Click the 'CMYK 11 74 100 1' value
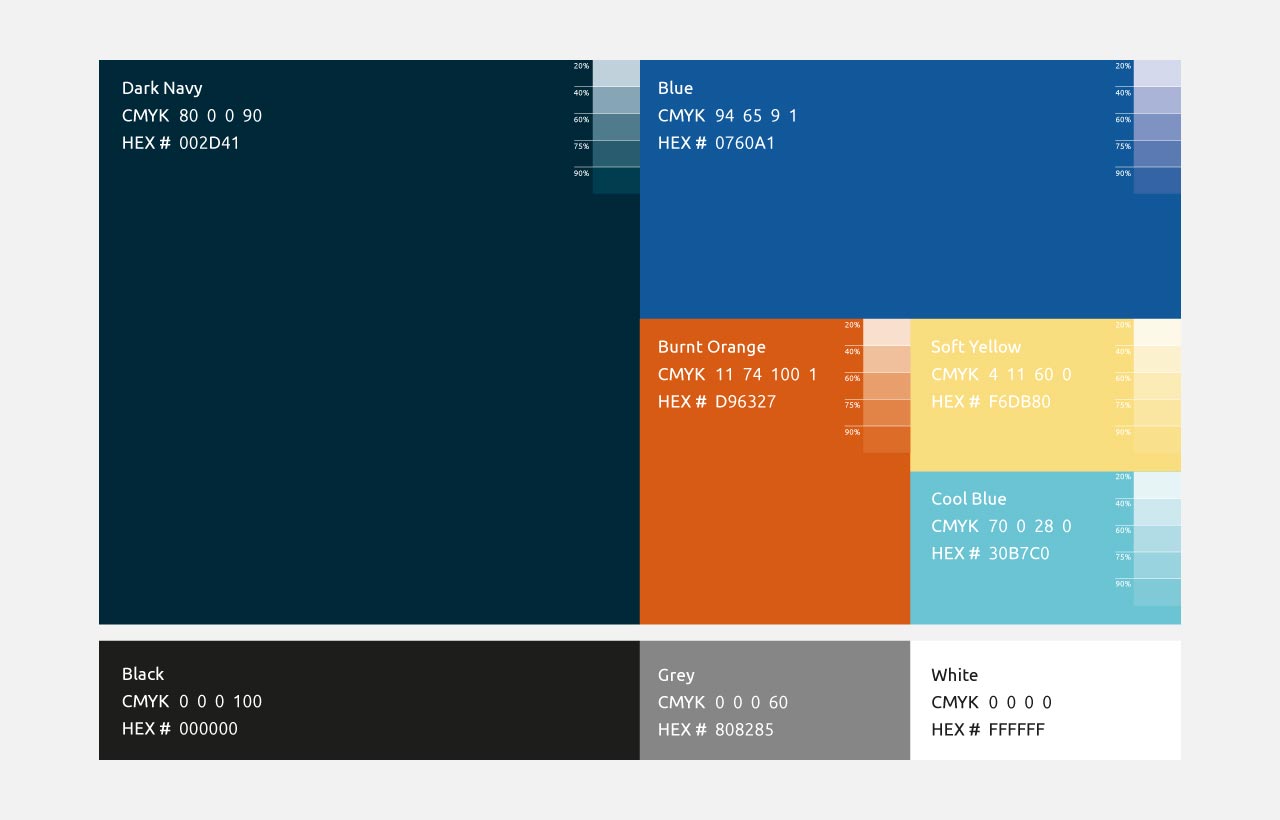The height and width of the screenshot is (820, 1280). [x=738, y=375]
